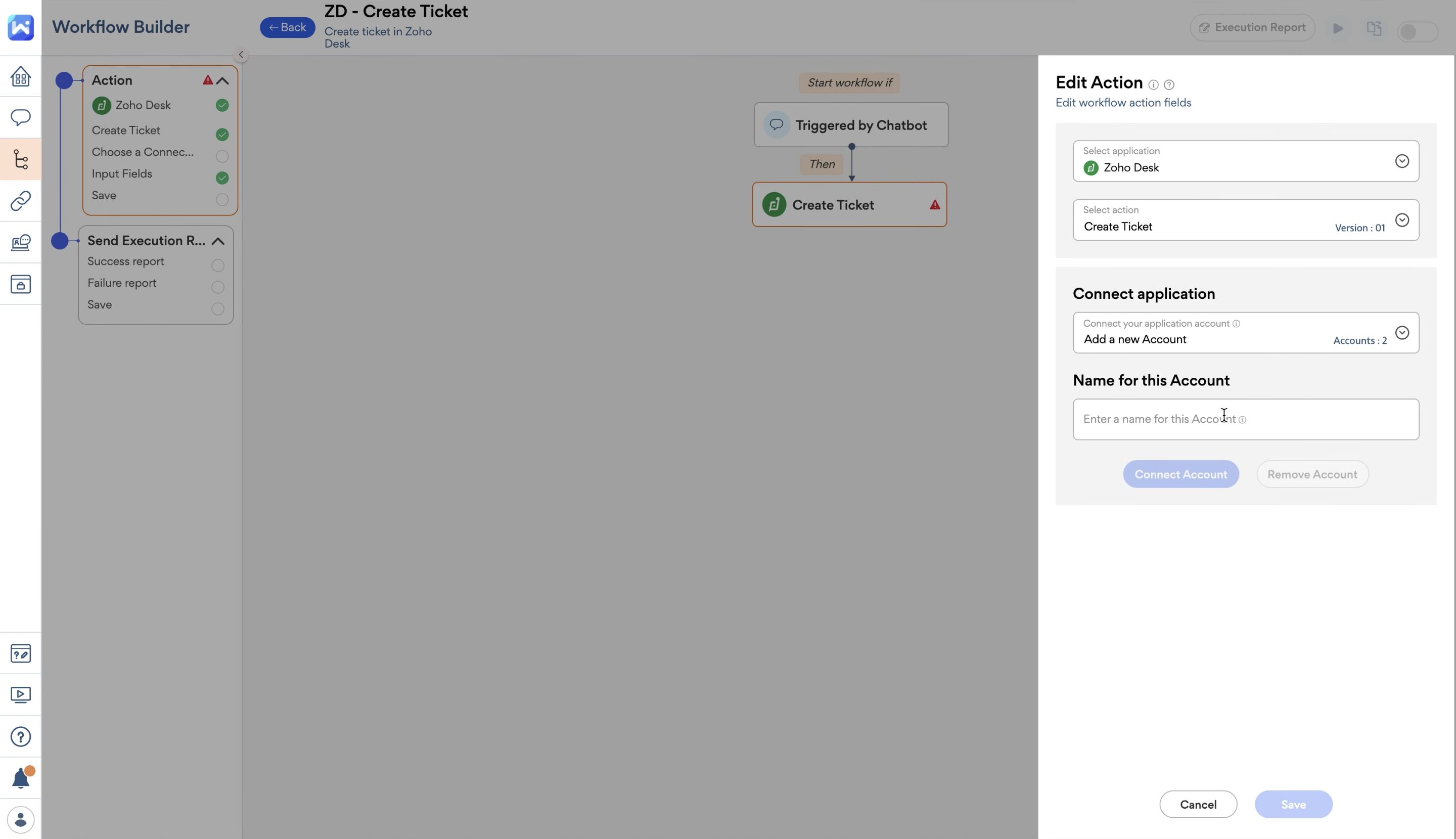Select Choose a Connection step
Viewport: 1456px width, 839px height.
click(x=142, y=152)
